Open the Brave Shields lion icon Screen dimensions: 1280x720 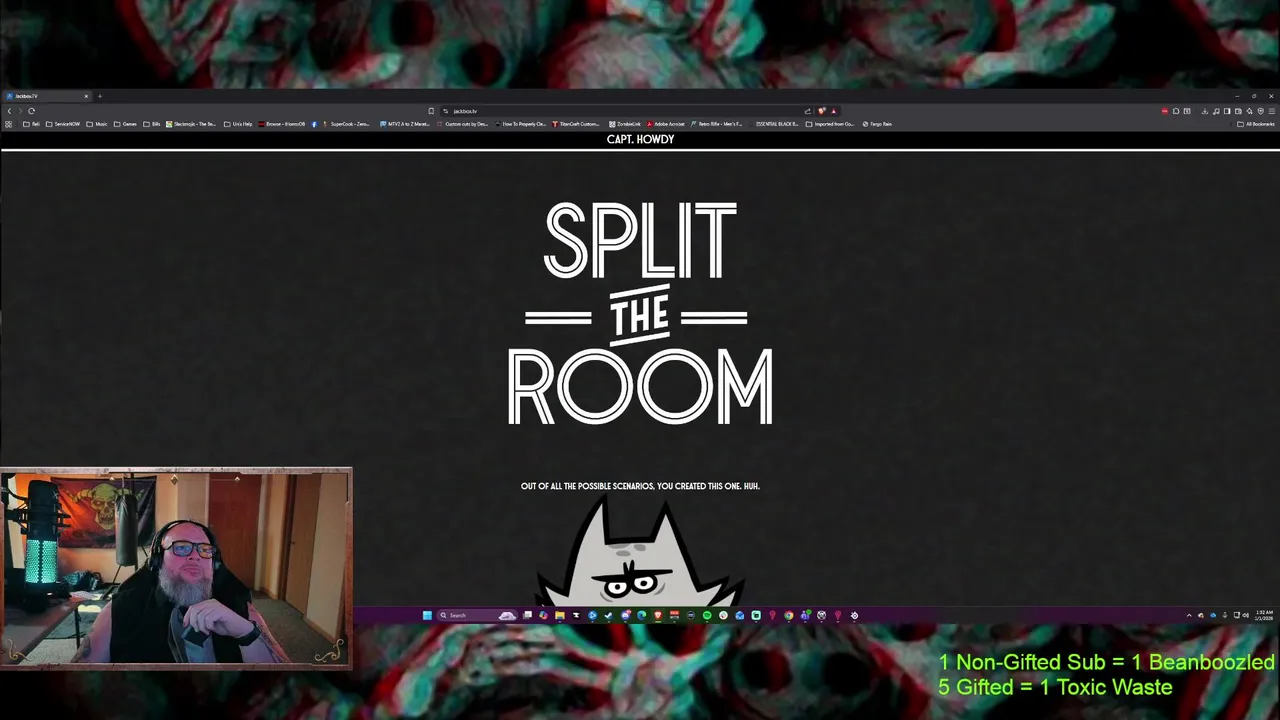click(x=822, y=111)
